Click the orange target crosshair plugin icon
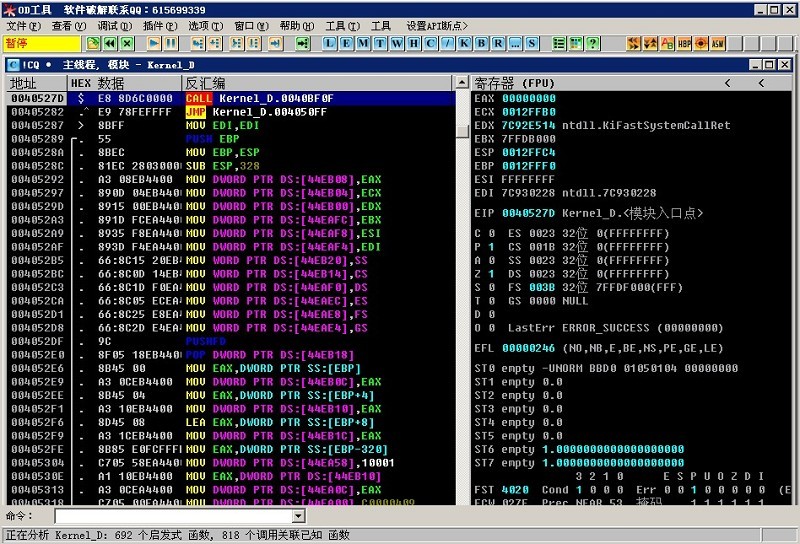The width and height of the screenshot is (800, 544). (x=701, y=43)
